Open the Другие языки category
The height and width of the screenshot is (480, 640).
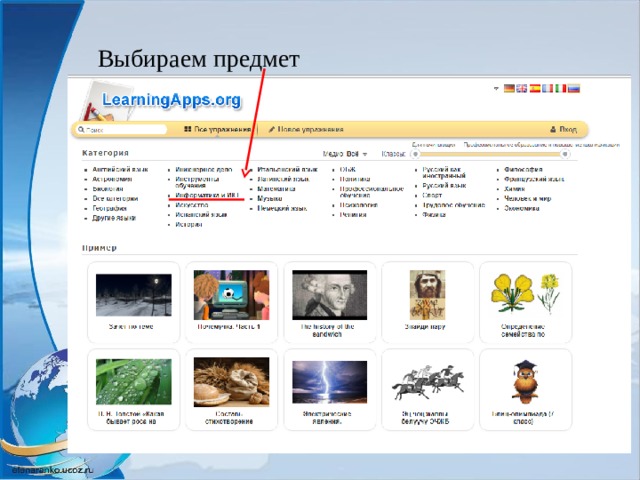pos(114,218)
